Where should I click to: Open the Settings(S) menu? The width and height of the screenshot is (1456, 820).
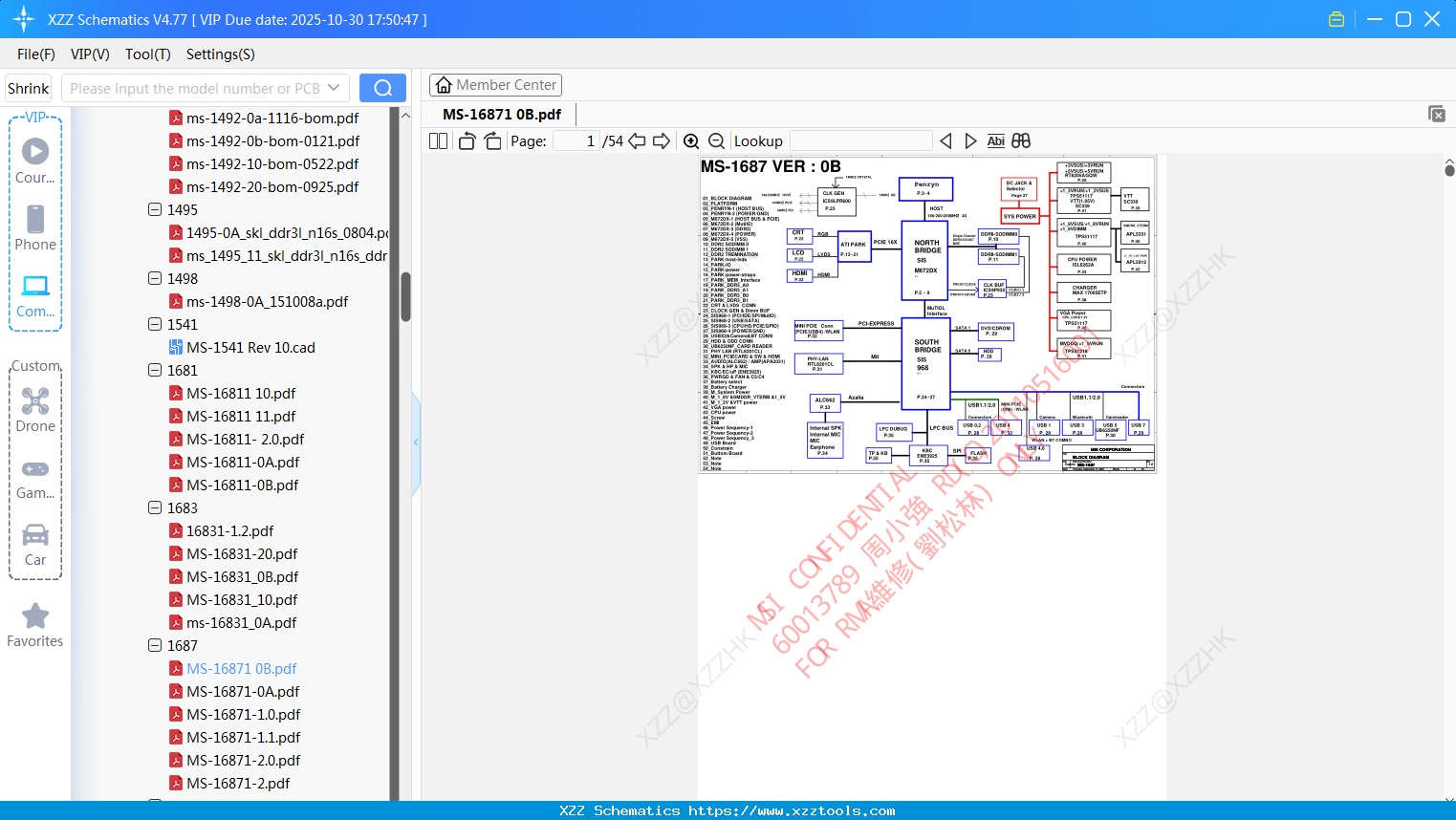pyautogui.click(x=221, y=54)
